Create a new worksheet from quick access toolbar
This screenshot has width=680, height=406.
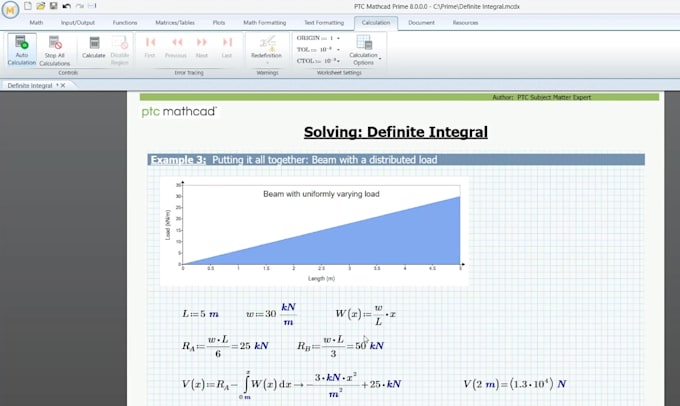28,6
